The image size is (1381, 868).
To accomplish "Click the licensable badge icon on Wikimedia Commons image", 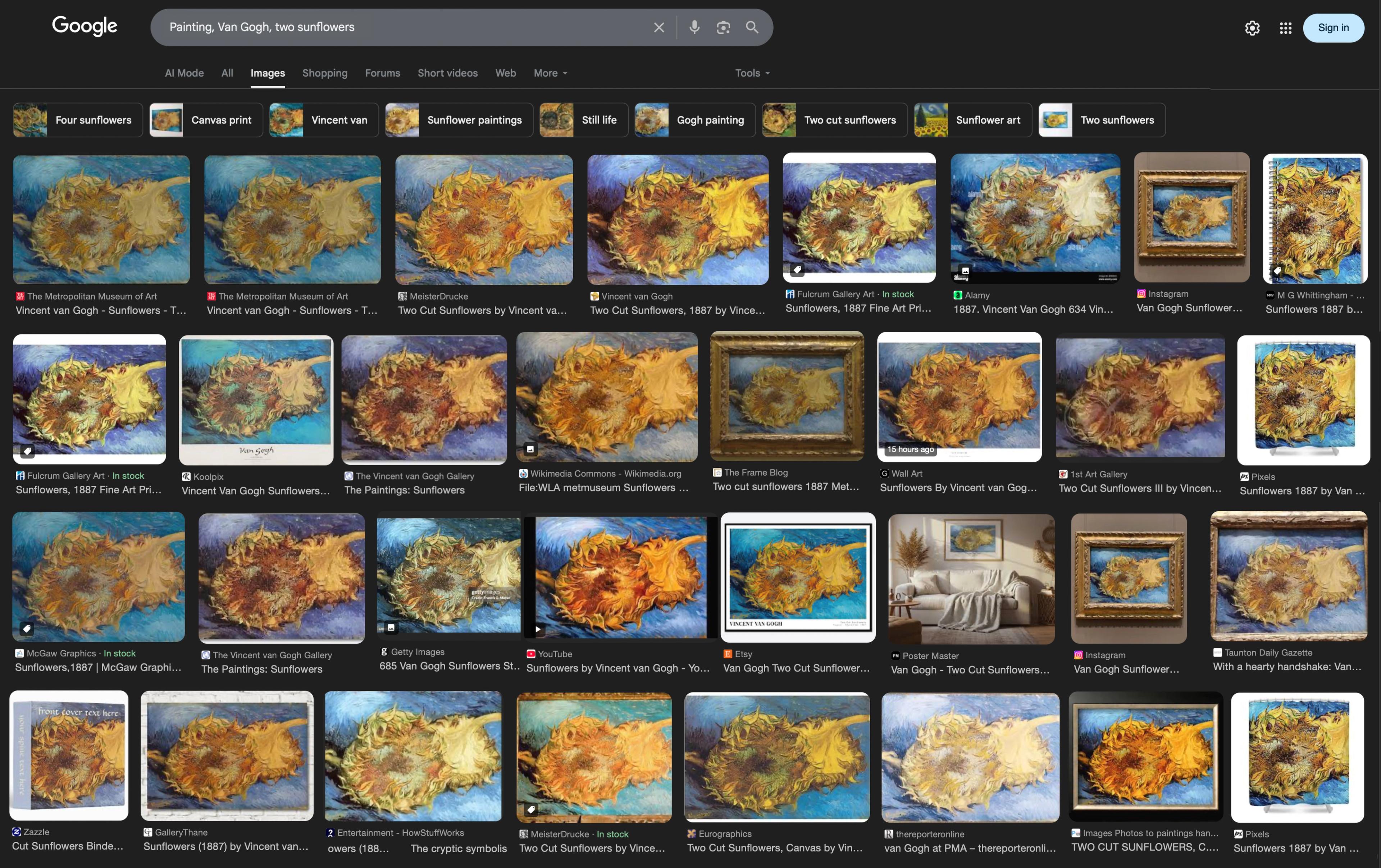I will tap(530, 449).
